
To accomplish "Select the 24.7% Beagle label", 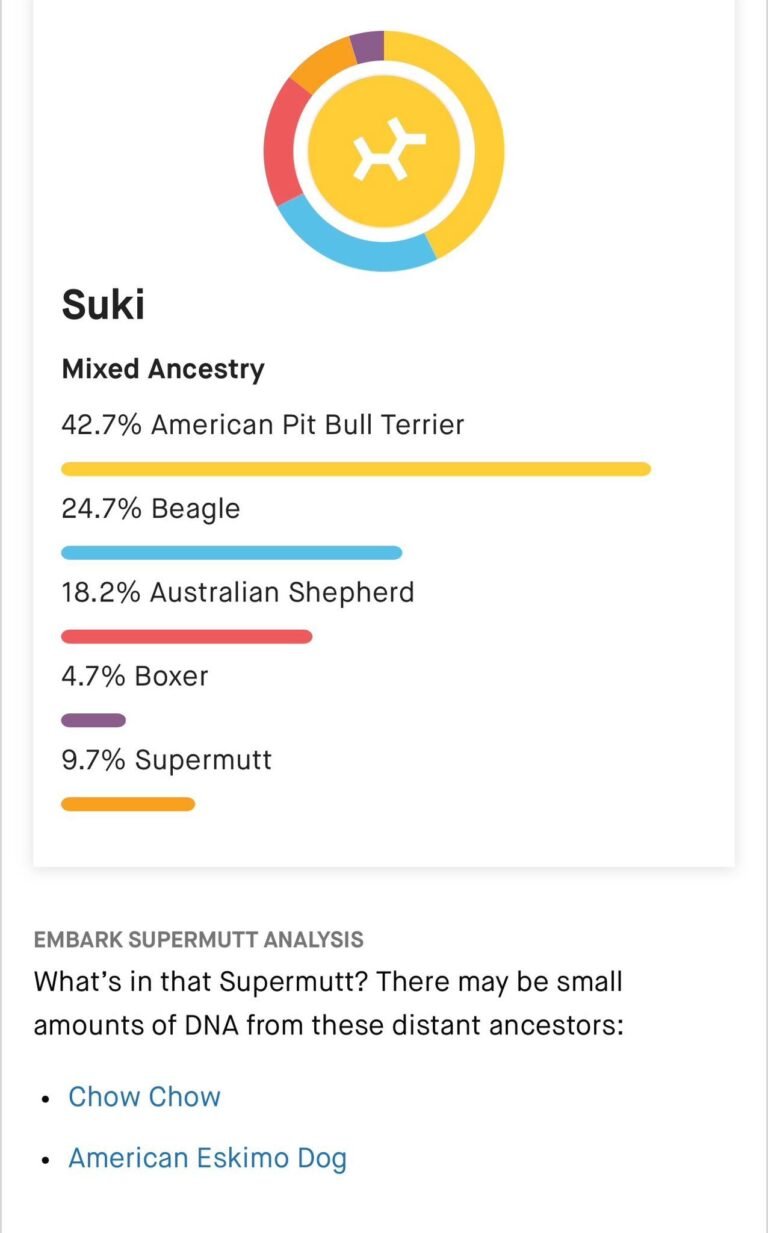I will pyautogui.click(x=151, y=509).
